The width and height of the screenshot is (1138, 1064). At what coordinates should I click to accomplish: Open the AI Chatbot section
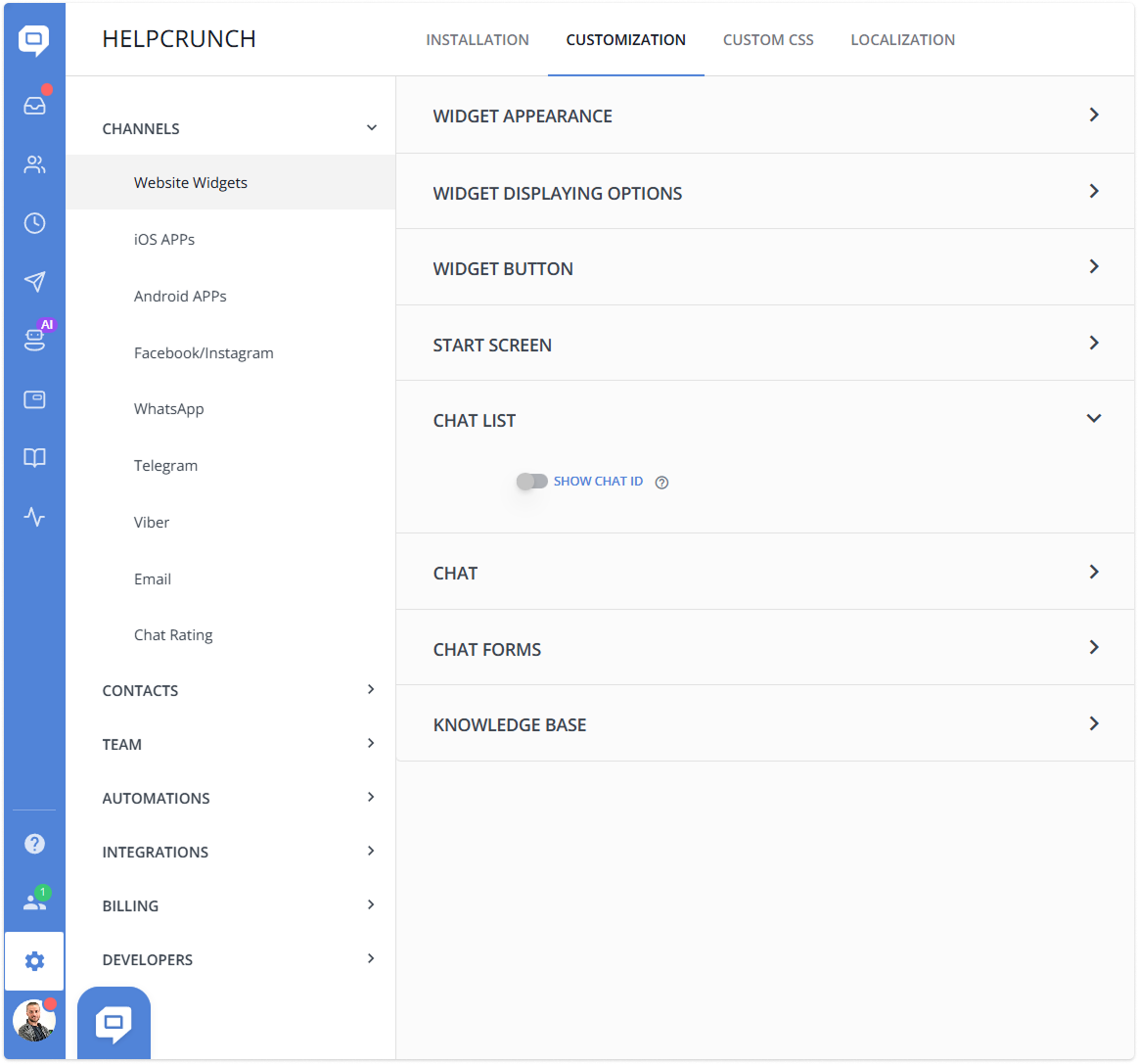(x=34, y=341)
